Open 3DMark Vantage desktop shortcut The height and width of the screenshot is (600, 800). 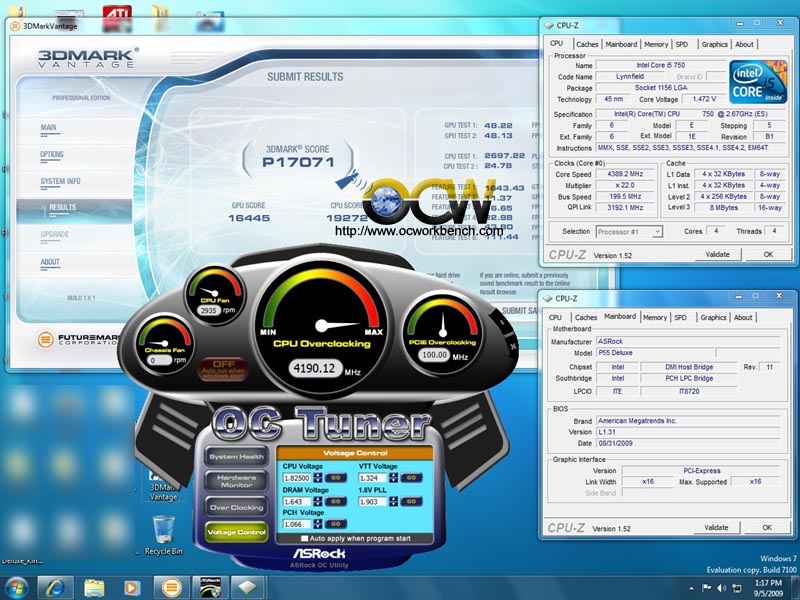(163, 485)
